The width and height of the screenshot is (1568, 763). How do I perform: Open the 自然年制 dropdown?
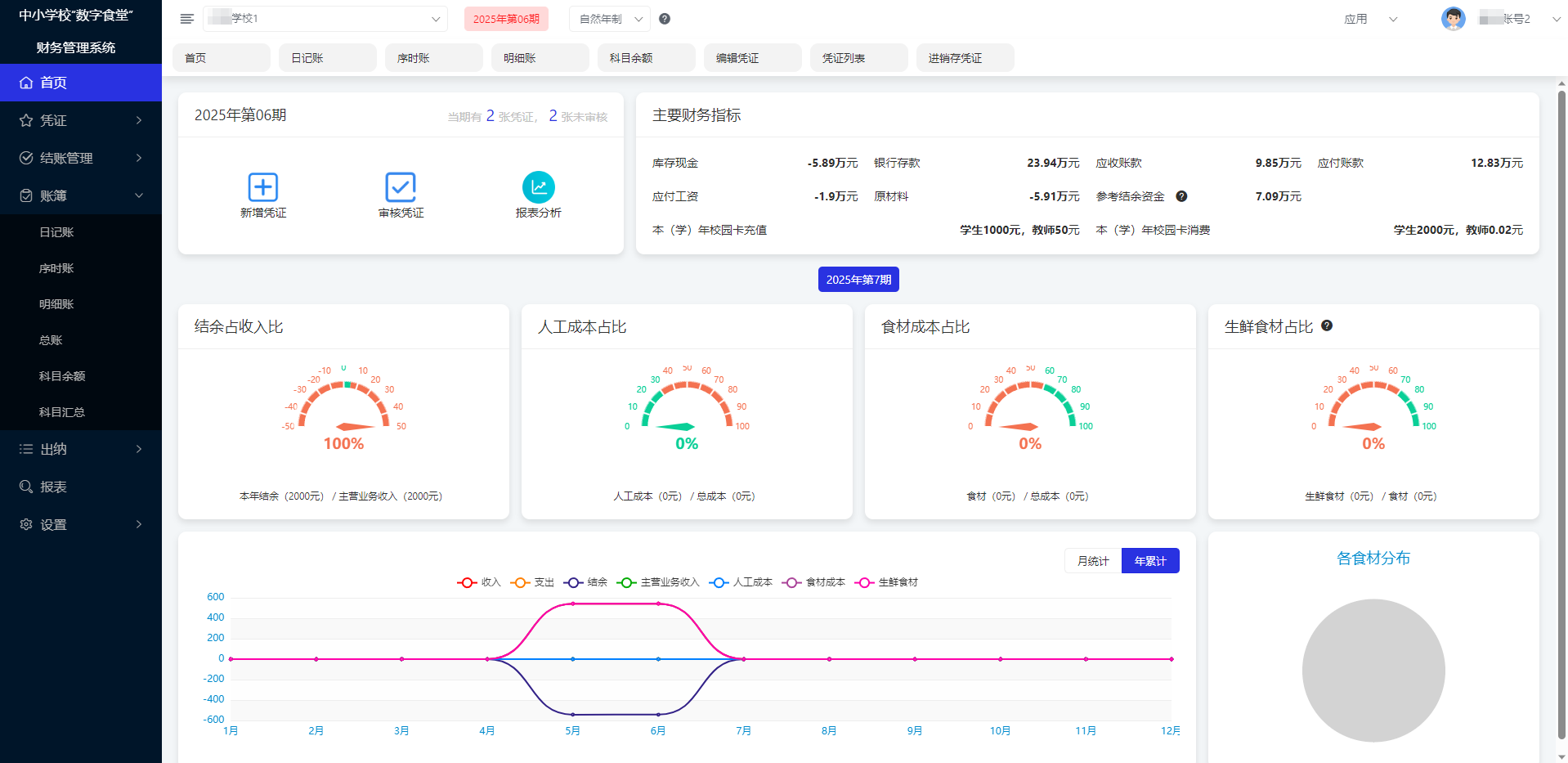point(608,18)
